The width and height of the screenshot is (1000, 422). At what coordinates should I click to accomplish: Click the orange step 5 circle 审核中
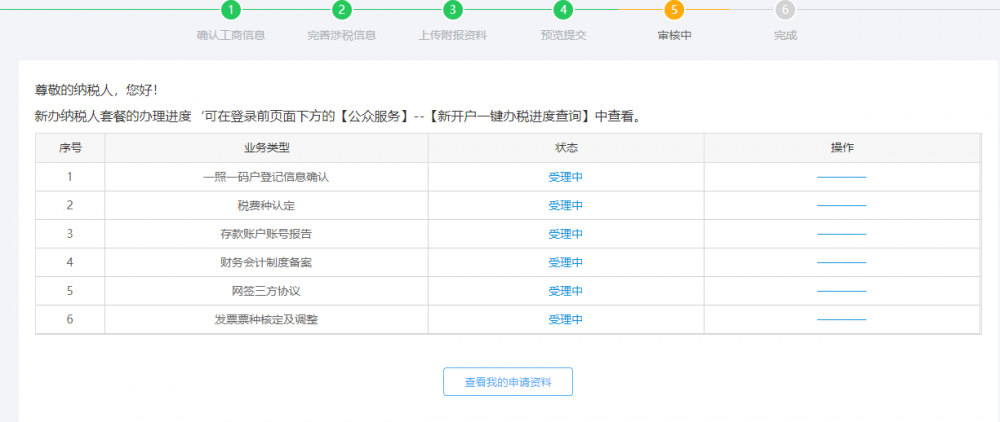point(674,10)
